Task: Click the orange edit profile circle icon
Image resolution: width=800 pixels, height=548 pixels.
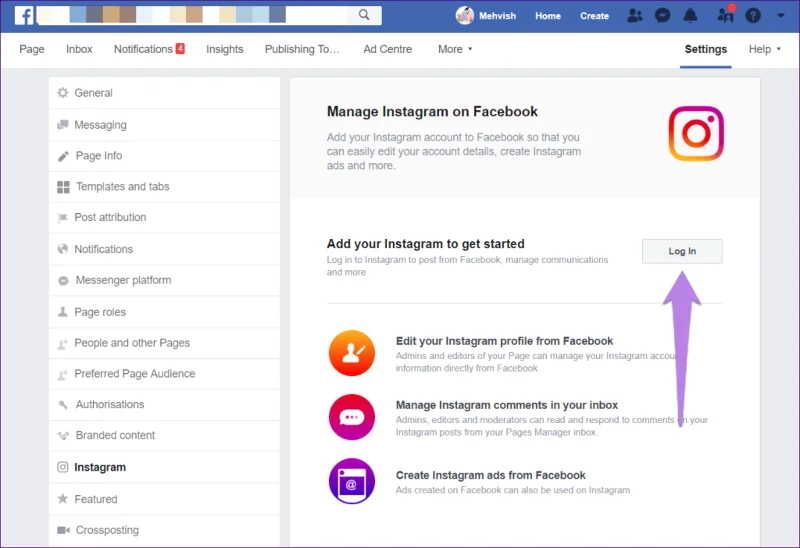Action: coord(352,353)
